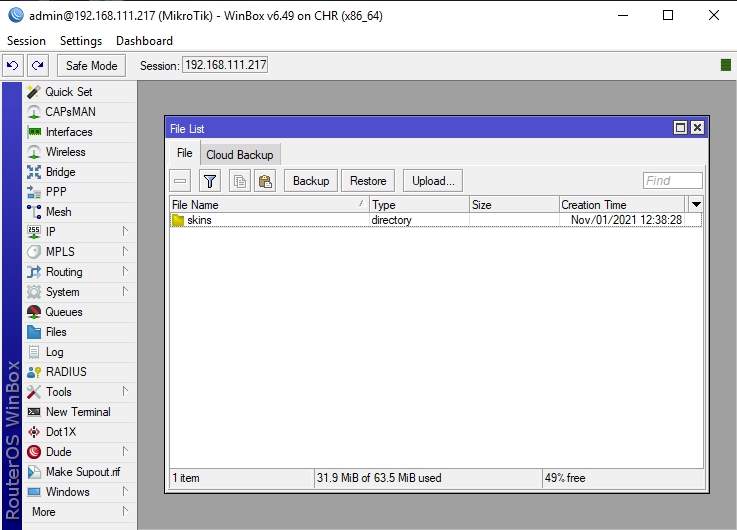Click the copy icon in File List toolbar

tap(240, 181)
